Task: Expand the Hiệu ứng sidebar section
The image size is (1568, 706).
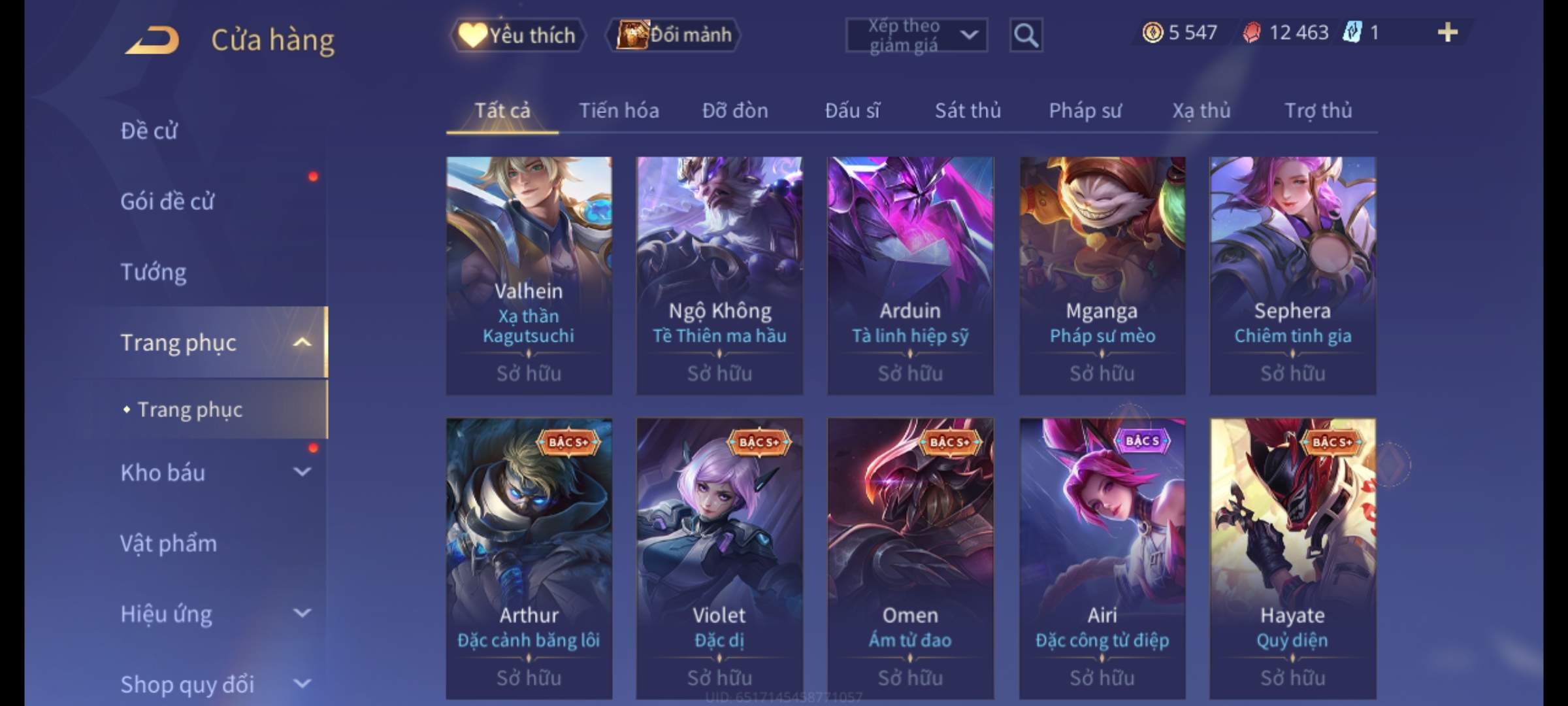Action: pos(302,613)
